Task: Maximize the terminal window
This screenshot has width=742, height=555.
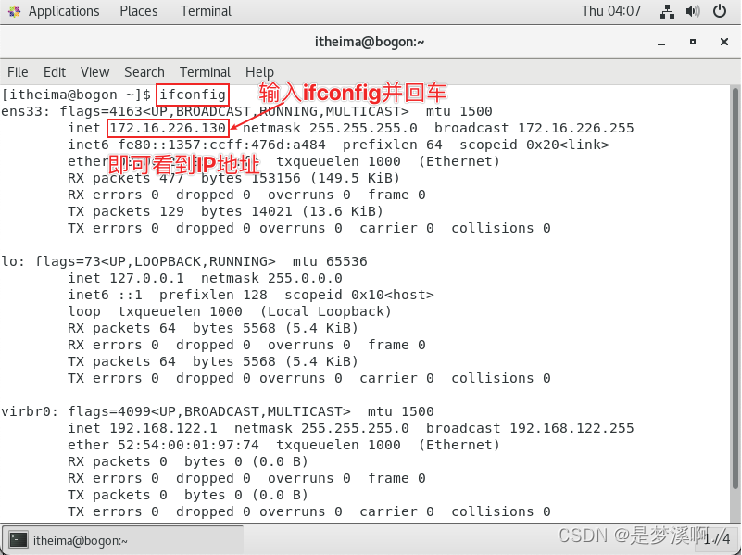Action: (693, 42)
